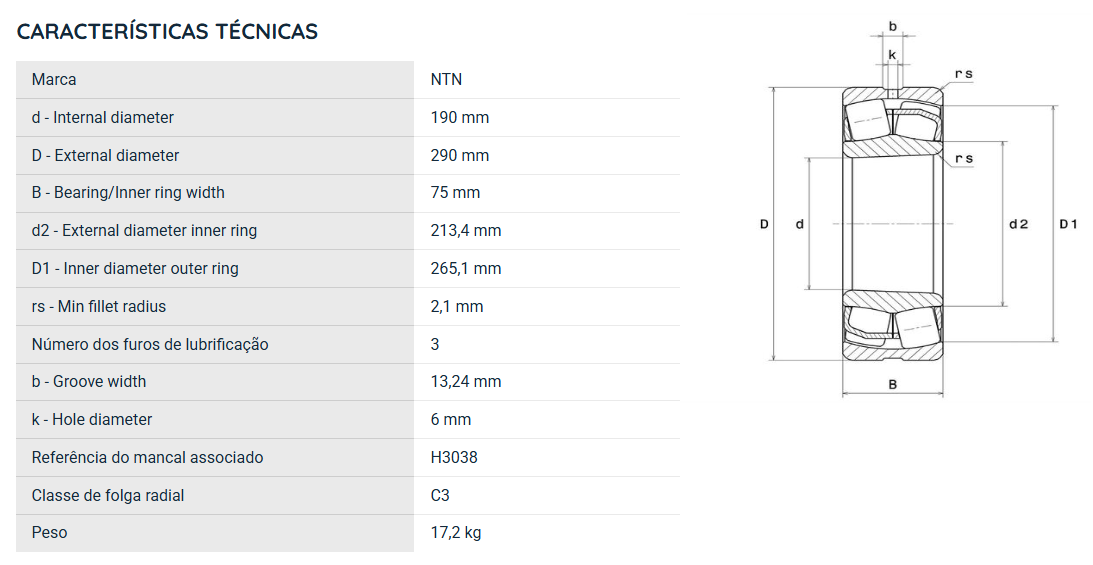
Task: Select Número dos furos de lubrificação row
Action: pyautogui.click(x=348, y=344)
